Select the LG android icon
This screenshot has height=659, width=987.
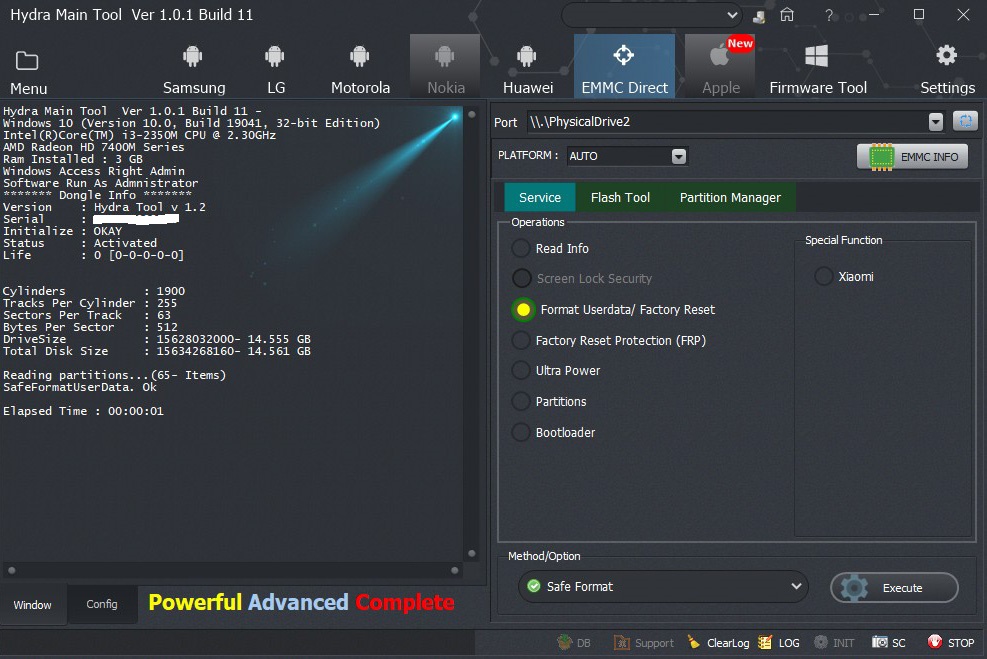point(274,57)
